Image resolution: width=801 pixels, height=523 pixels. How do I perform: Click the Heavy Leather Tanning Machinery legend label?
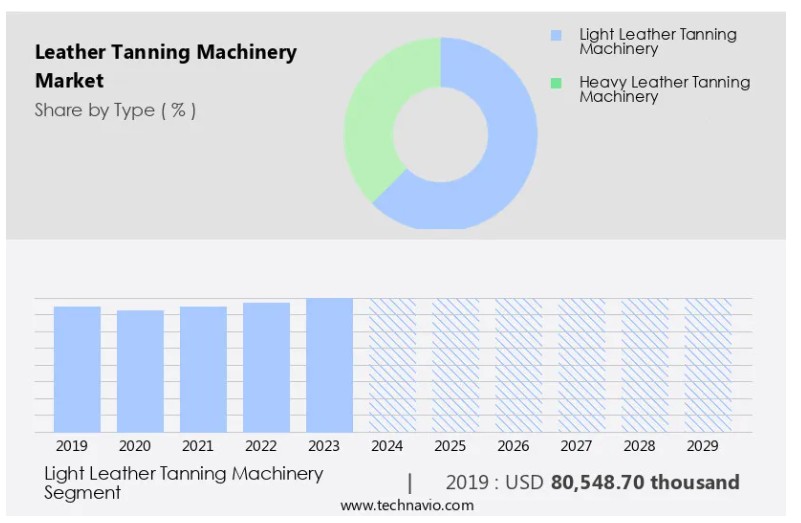coord(664,89)
